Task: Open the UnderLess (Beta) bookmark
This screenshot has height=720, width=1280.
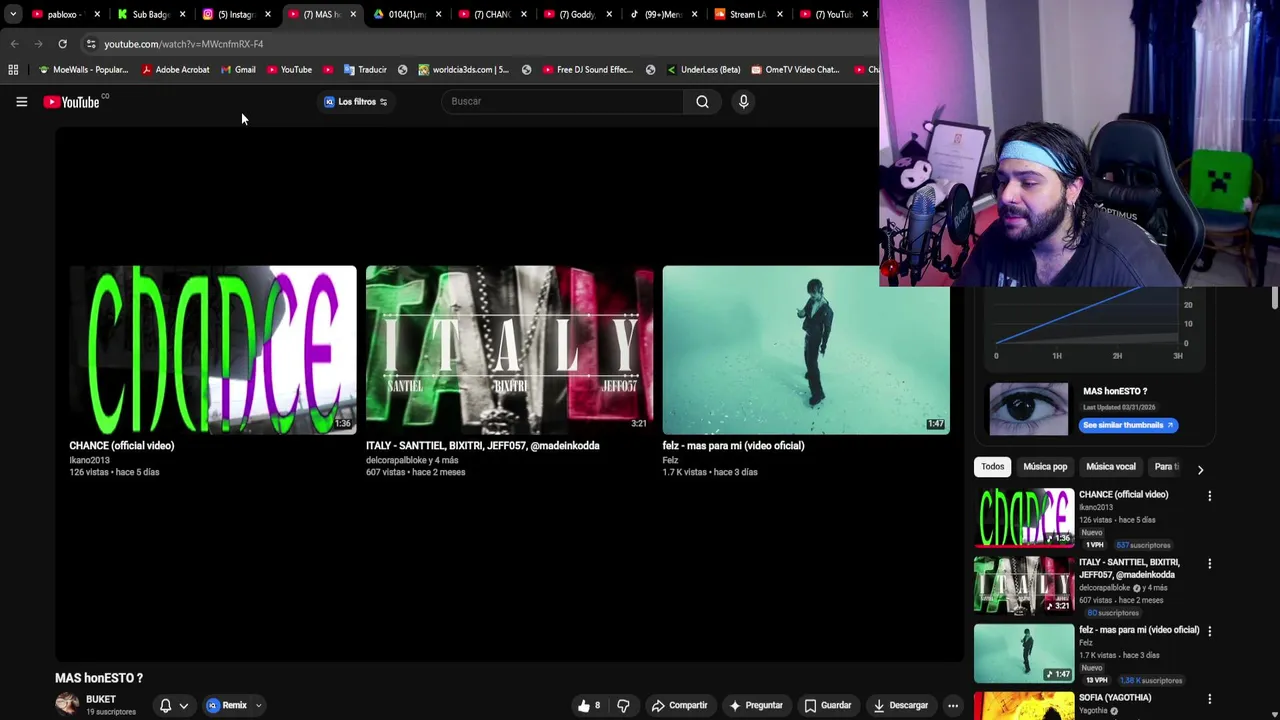Action: 703,70
